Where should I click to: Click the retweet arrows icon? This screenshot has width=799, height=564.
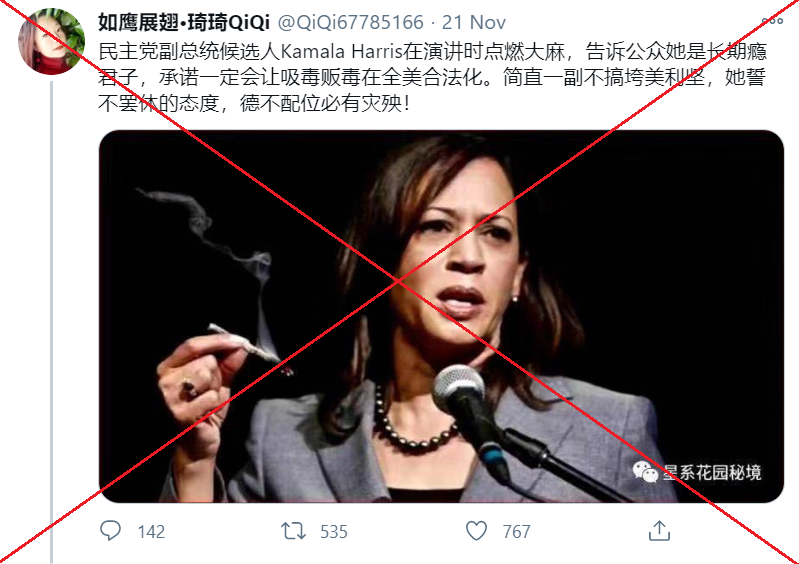(293, 531)
